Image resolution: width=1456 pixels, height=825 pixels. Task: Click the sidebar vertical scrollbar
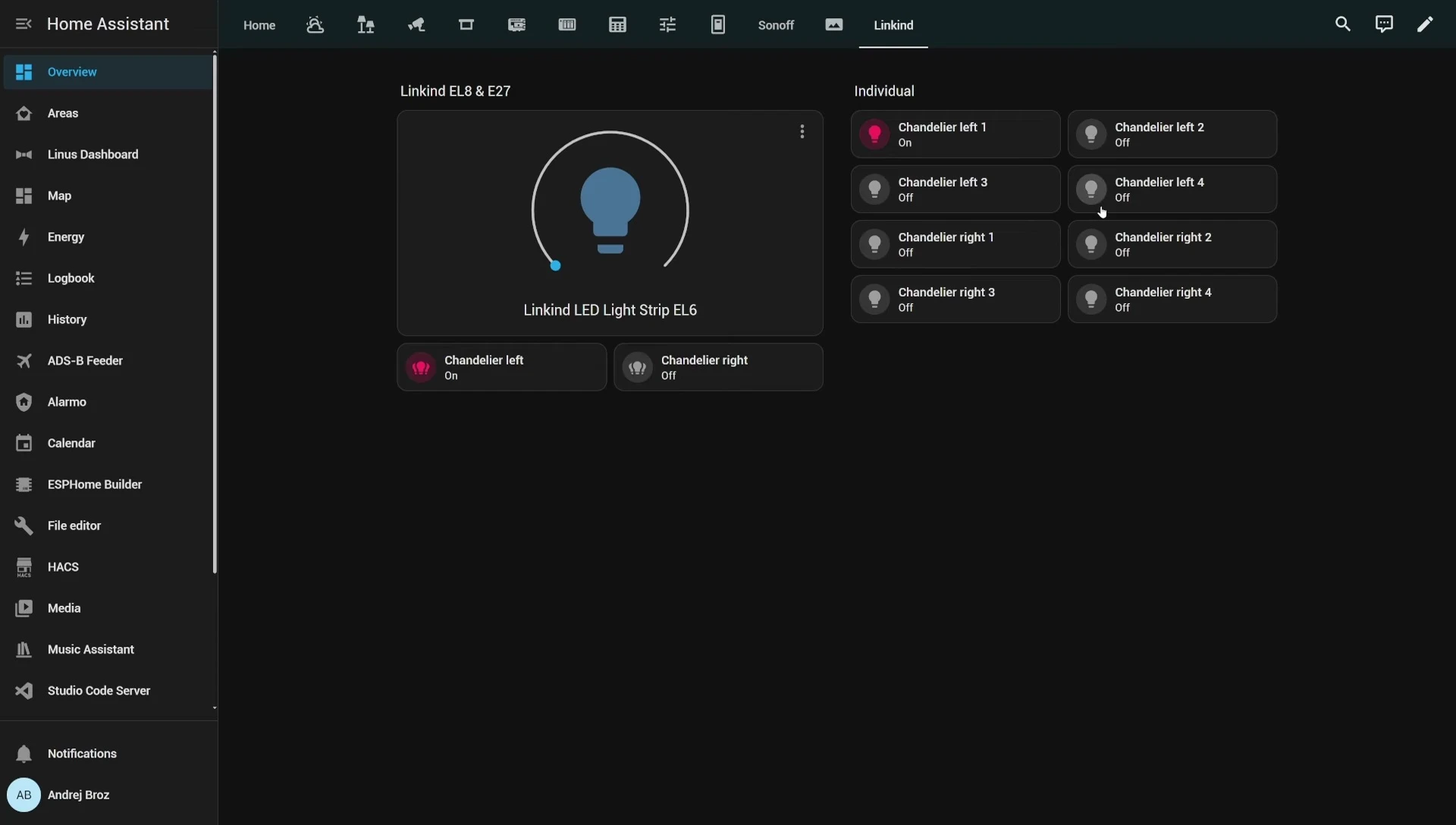(x=215, y=314)
